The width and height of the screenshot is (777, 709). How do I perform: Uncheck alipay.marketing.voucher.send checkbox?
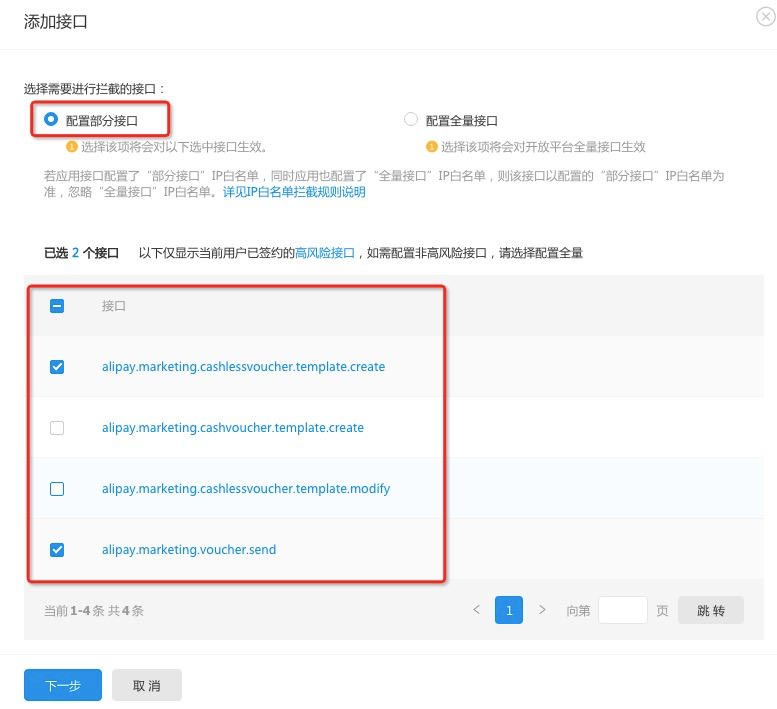(x=57, y=550)
